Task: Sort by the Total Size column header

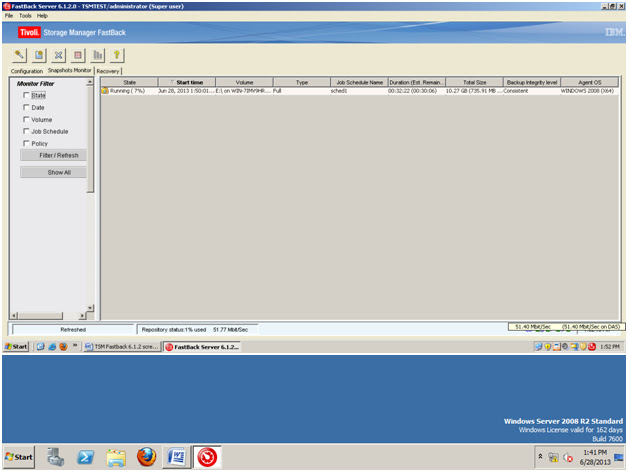Action: tap(474, 82)
